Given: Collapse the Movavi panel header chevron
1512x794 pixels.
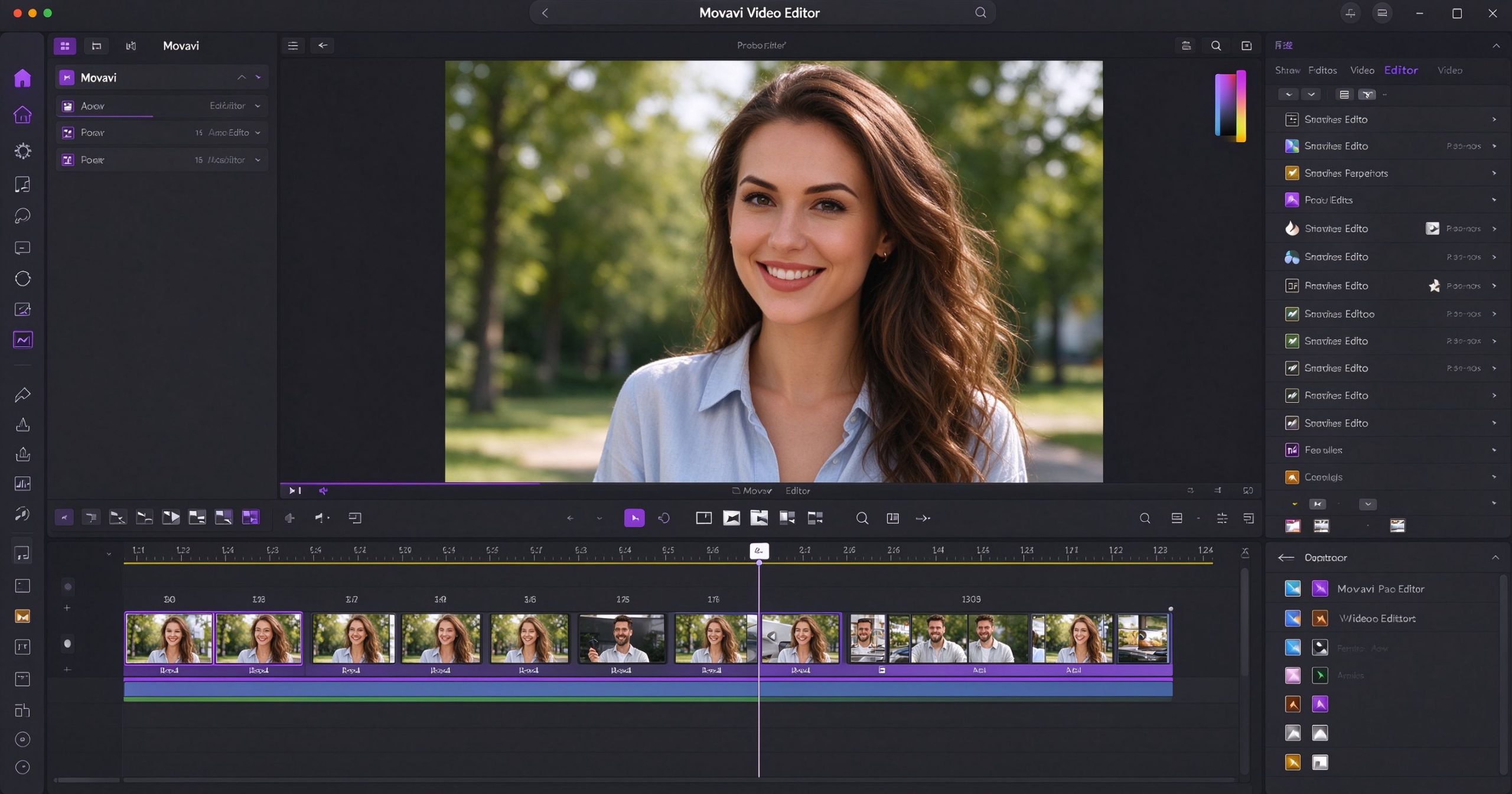Looking at the screenshot, I should 242,77.
